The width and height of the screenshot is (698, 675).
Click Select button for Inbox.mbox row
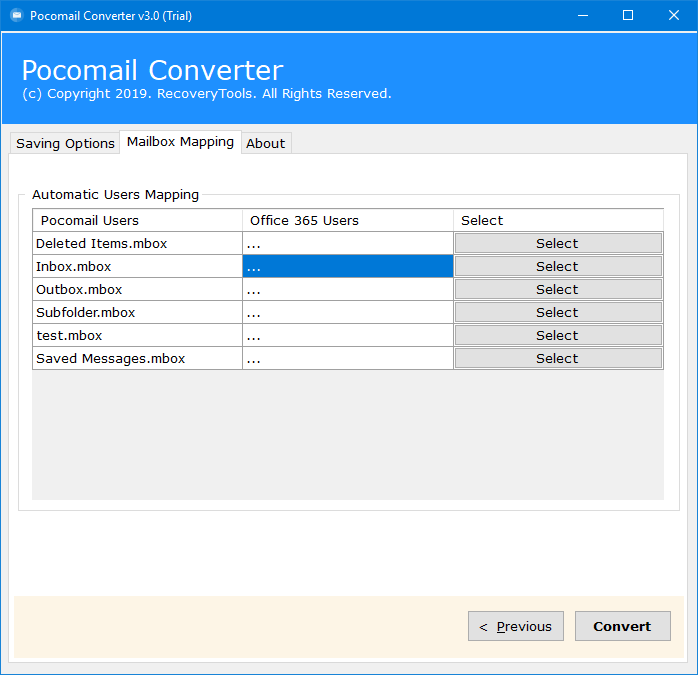pyautogui.click(x=558, y=266)
